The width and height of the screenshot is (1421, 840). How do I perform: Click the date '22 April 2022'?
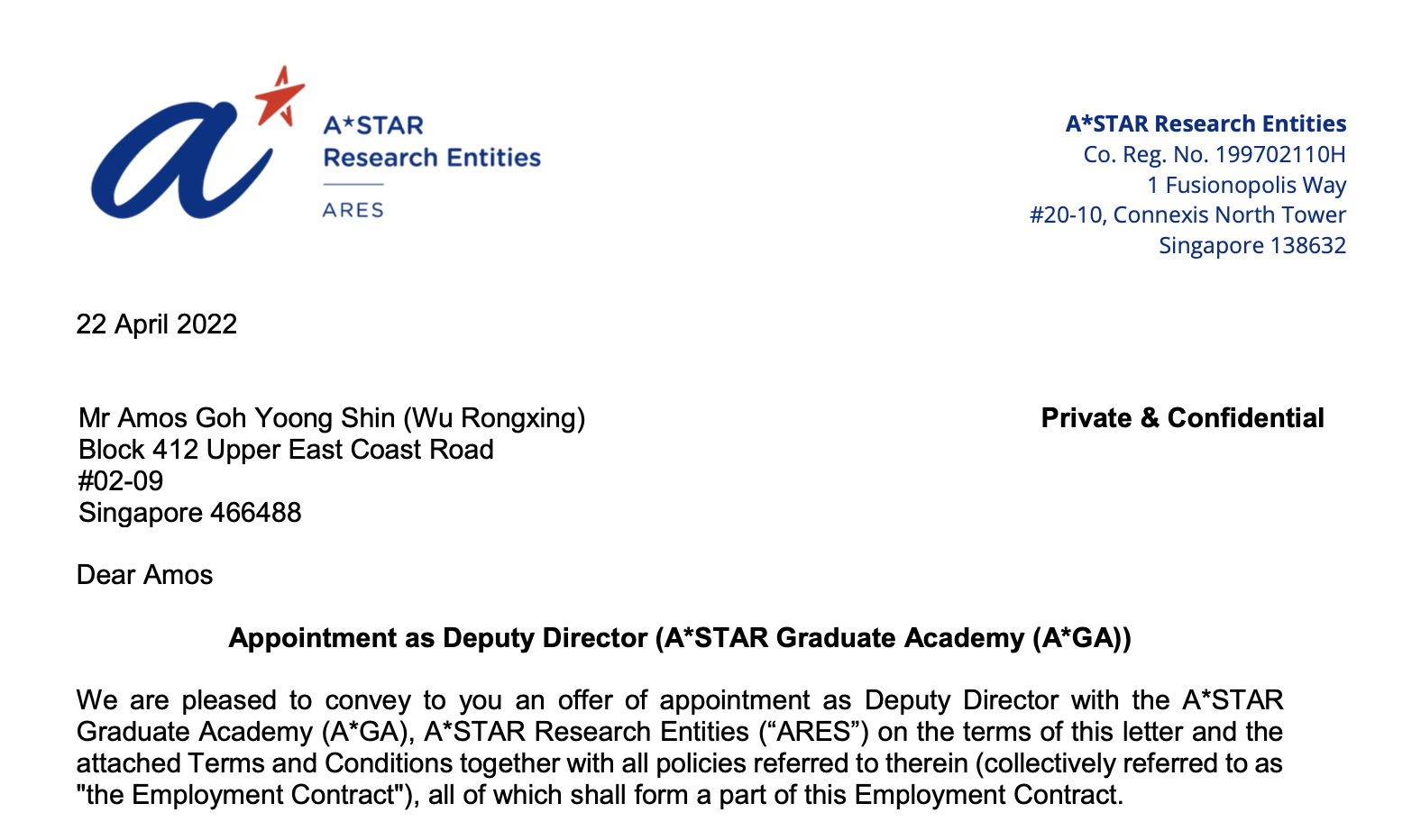pyautogui.click(x=157, y=324)
